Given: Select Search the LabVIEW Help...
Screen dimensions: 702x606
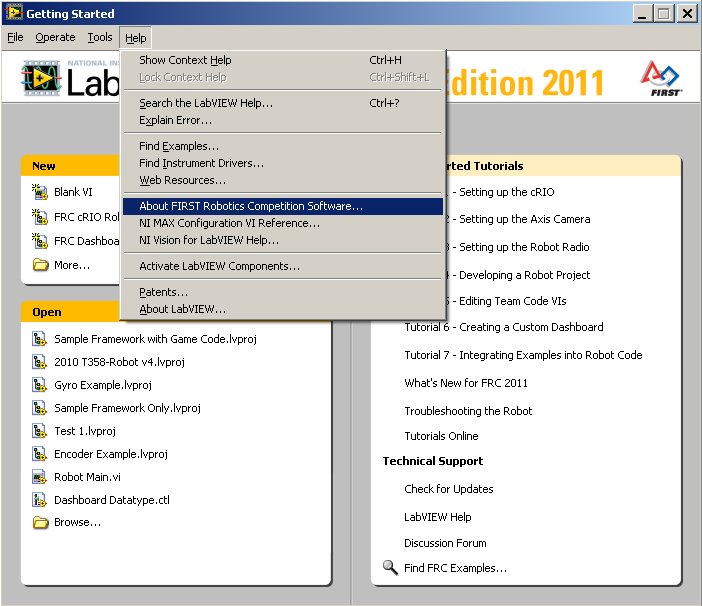Looking at the screenshot, I should tap(283, 103).
